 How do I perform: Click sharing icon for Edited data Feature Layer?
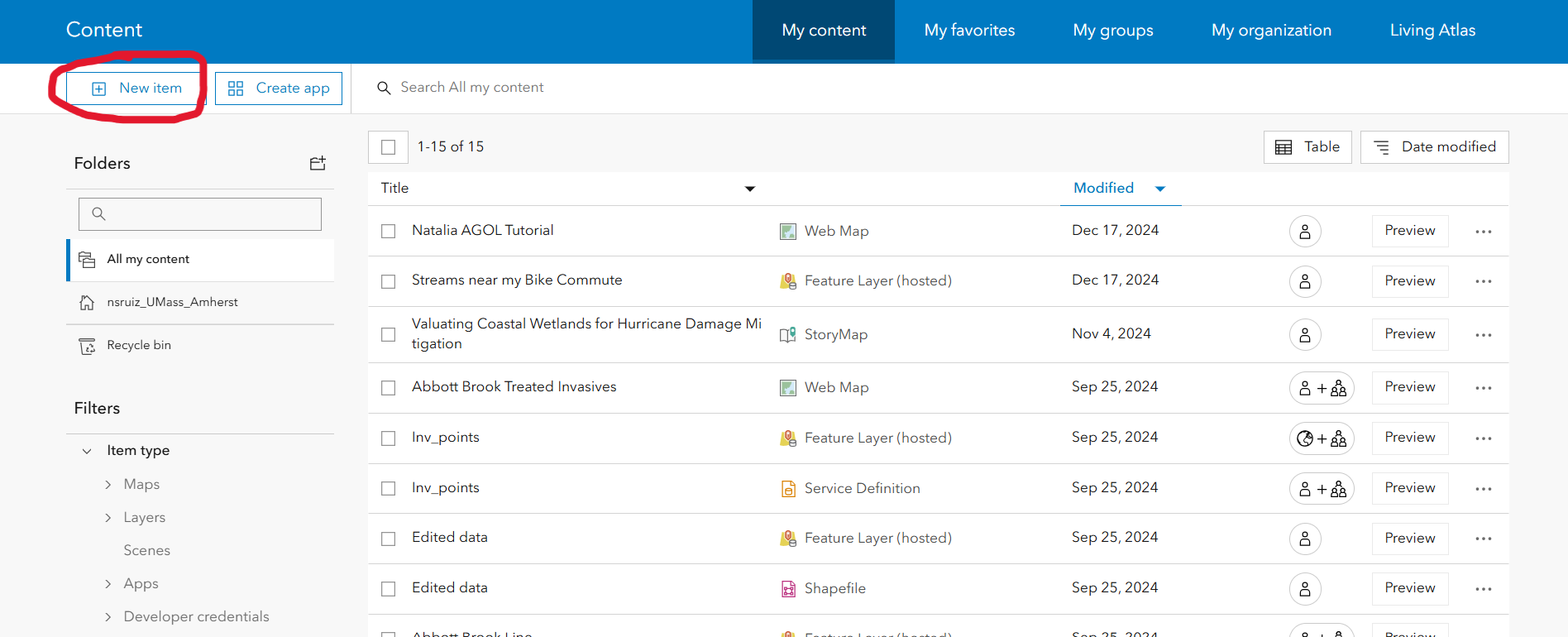[x=1305, y=539]
